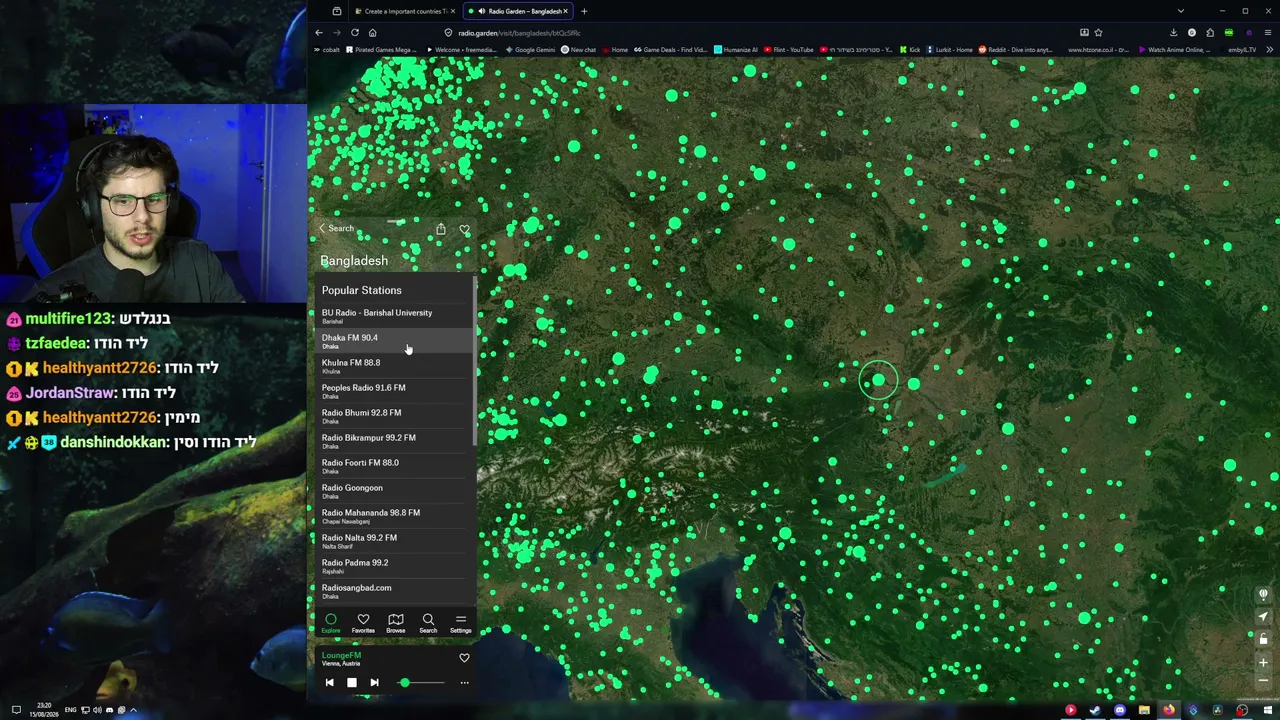Play BU Radio - Barishal University
1280x720 pixels.
coord(394,316)
